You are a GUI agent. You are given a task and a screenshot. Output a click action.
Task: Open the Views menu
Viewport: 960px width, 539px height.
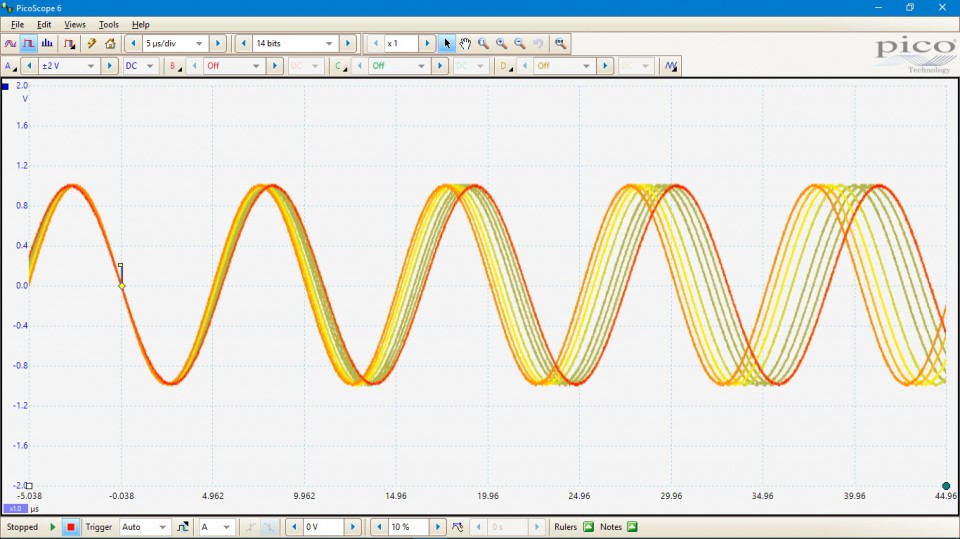point(75,24)
